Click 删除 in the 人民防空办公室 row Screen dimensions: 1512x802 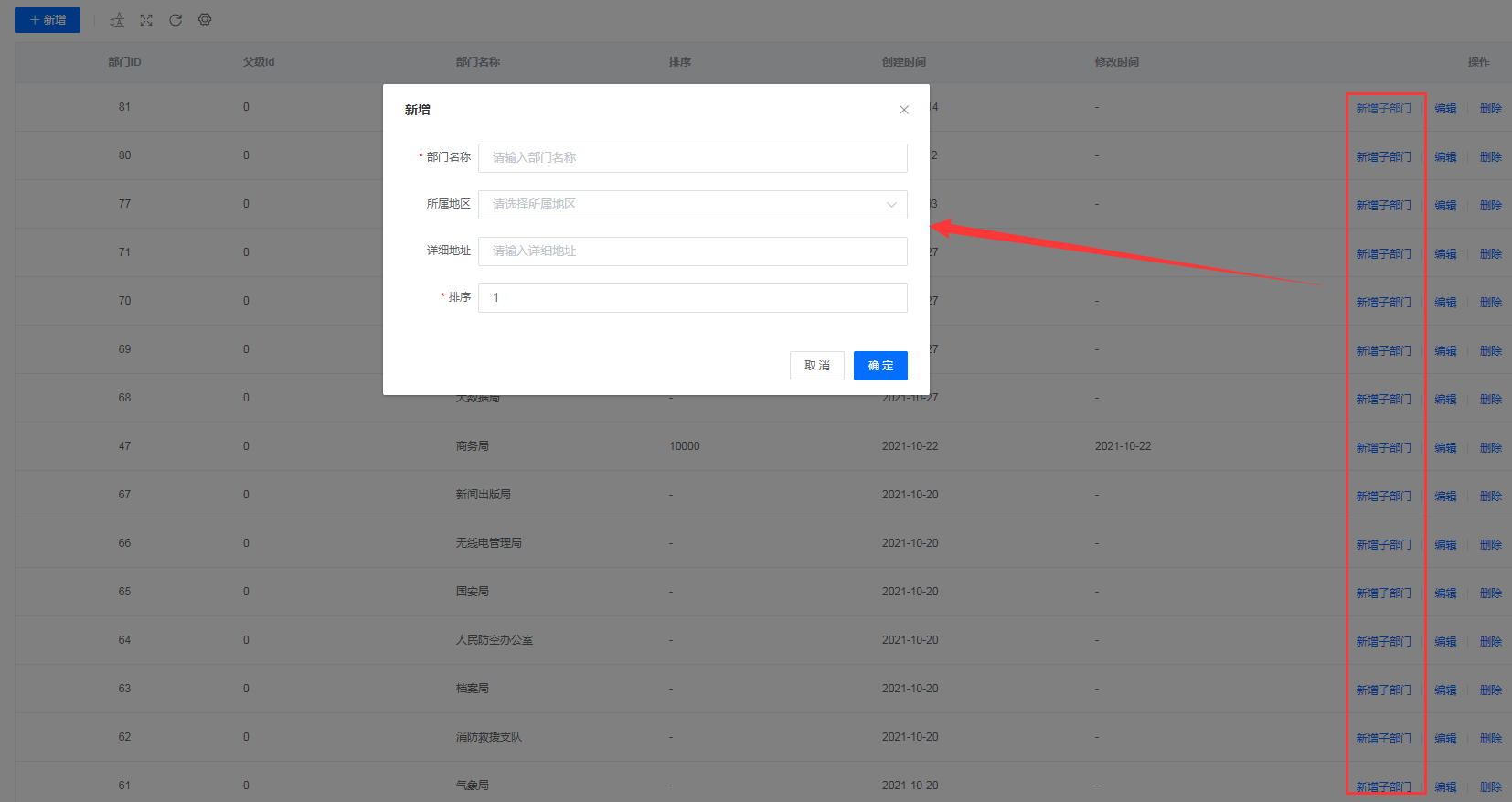1491,642
